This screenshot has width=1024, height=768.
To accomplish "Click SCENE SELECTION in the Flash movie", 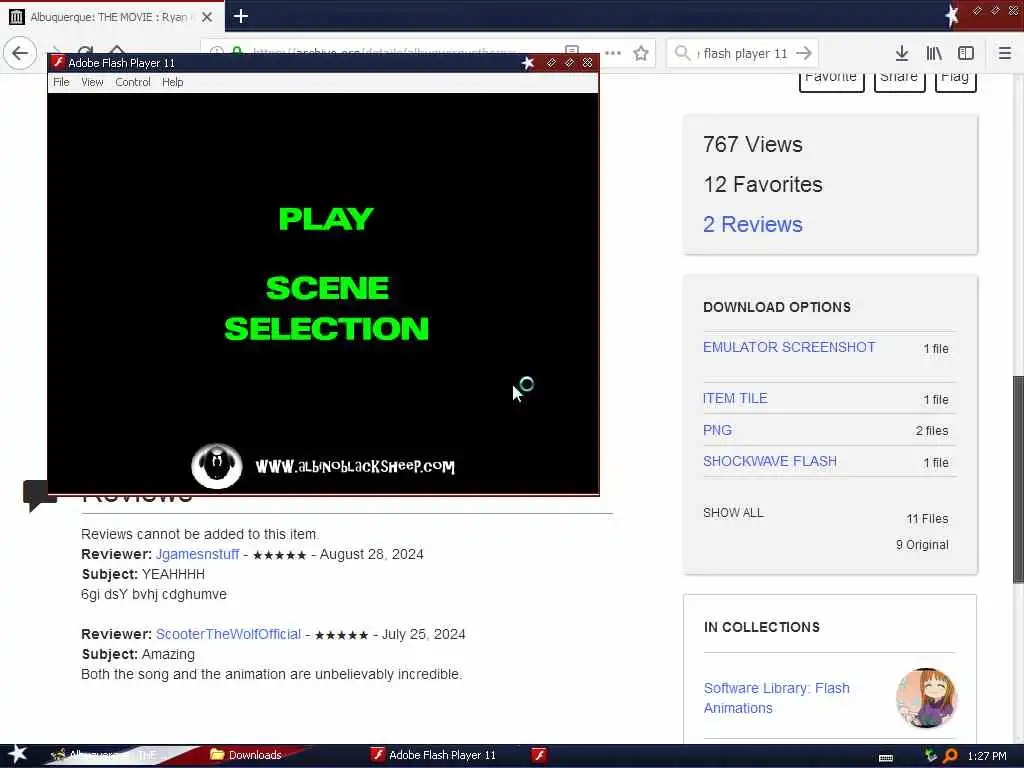I will click(x=327, y=308).
